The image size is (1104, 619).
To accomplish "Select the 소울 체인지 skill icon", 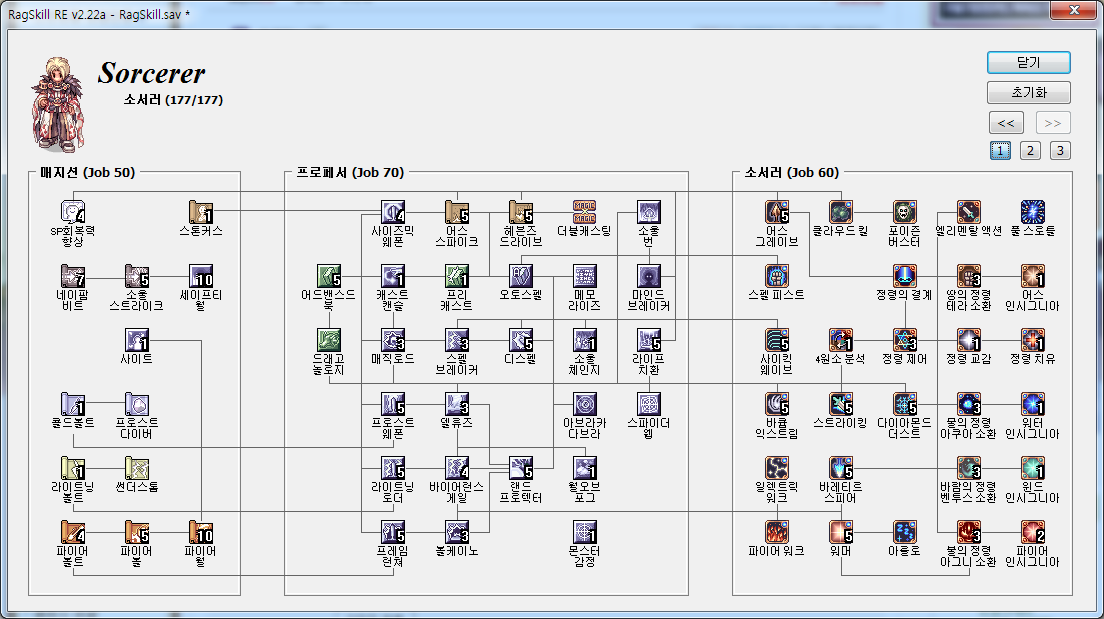I will (x=584, y=340).
